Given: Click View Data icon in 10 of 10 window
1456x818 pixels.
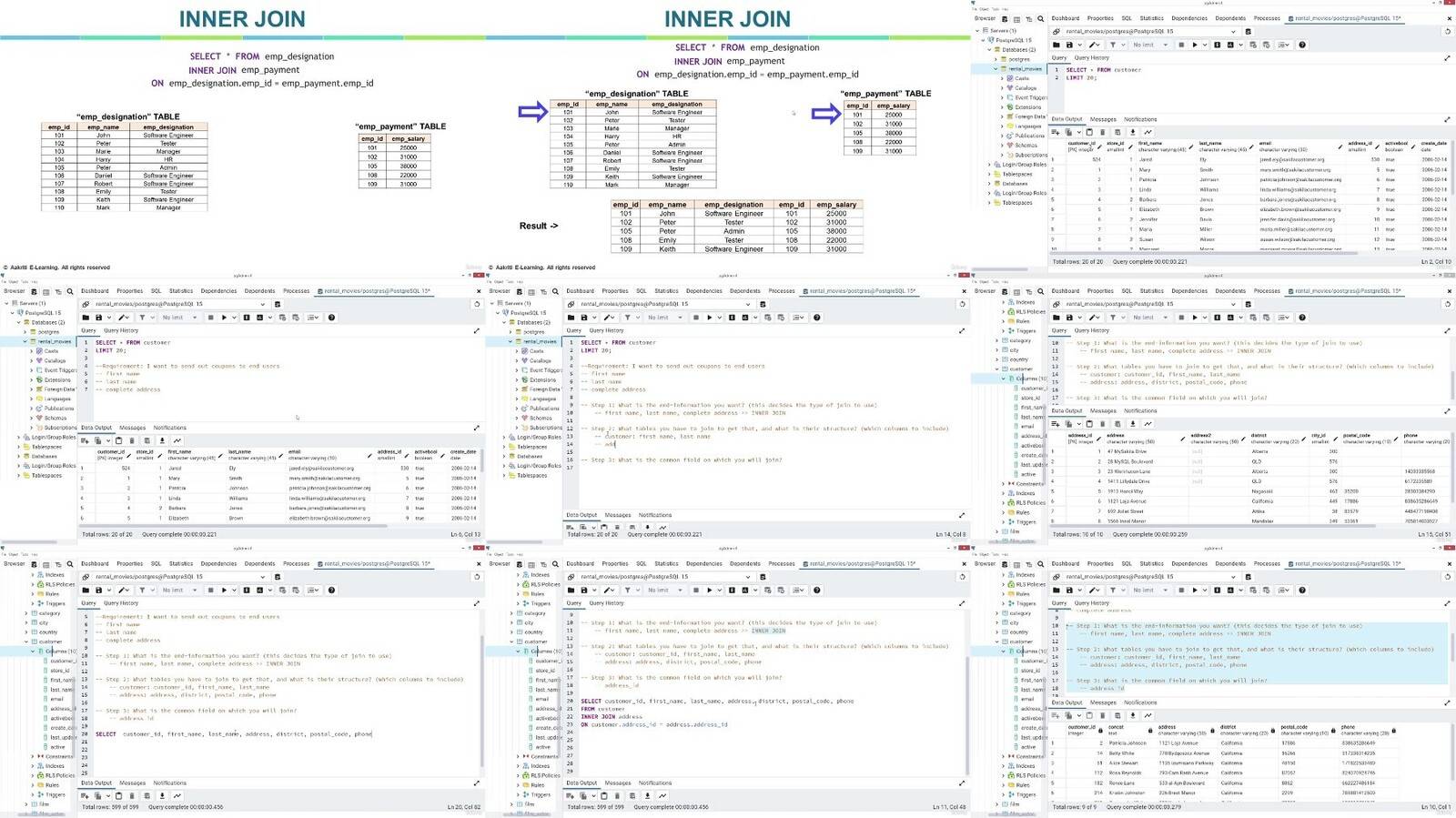Looking at the screenshot, I should coord(1016,291).
